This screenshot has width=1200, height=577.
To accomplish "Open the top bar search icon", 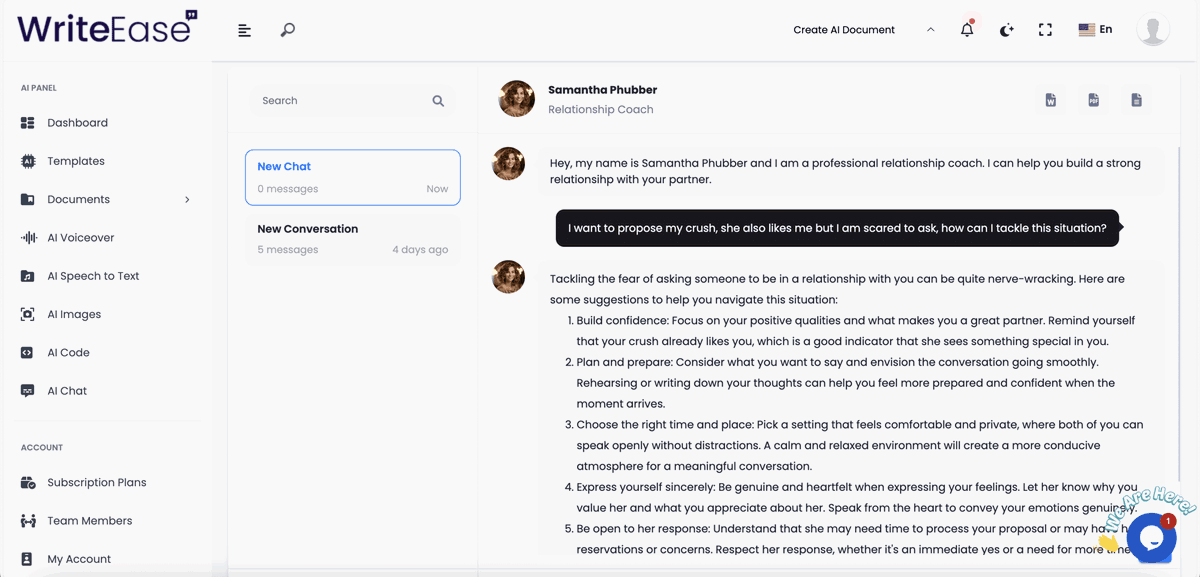I will coord(287,30).
